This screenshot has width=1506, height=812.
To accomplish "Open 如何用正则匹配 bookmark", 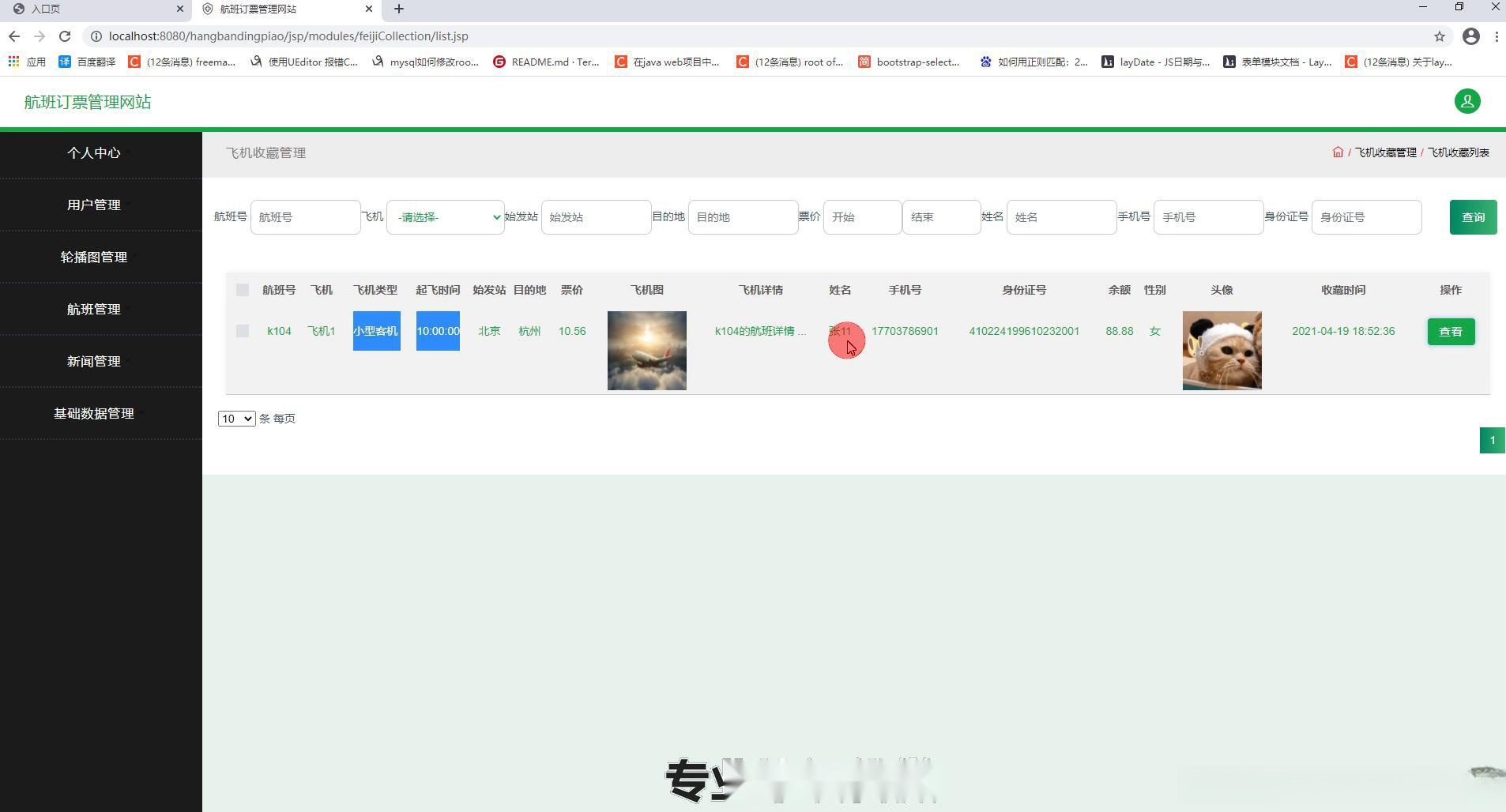I will point(1033,62).
